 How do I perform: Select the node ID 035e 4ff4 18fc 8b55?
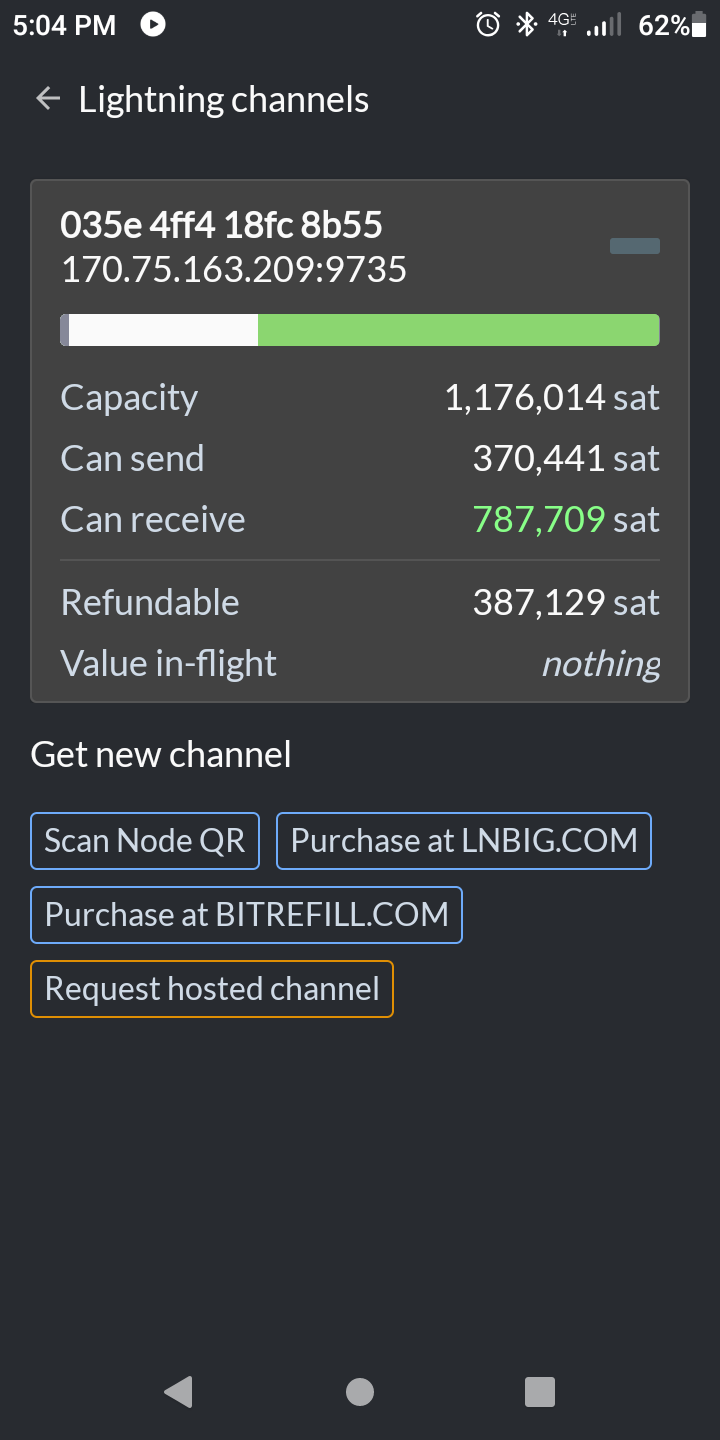(x=221, y=225)
